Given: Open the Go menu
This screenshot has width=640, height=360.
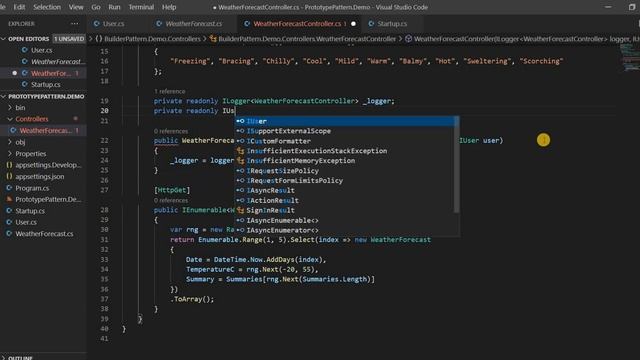Looking at the screenshot, I should tap(96, 7).
